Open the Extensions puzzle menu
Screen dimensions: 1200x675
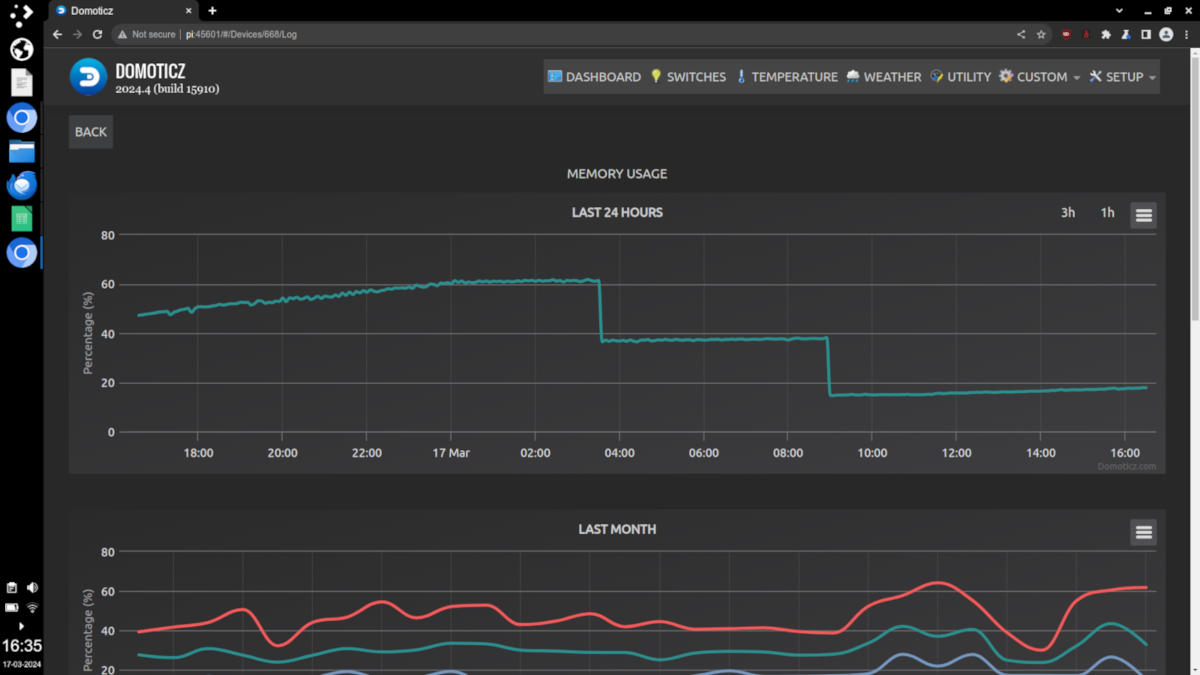point(1106,34)
